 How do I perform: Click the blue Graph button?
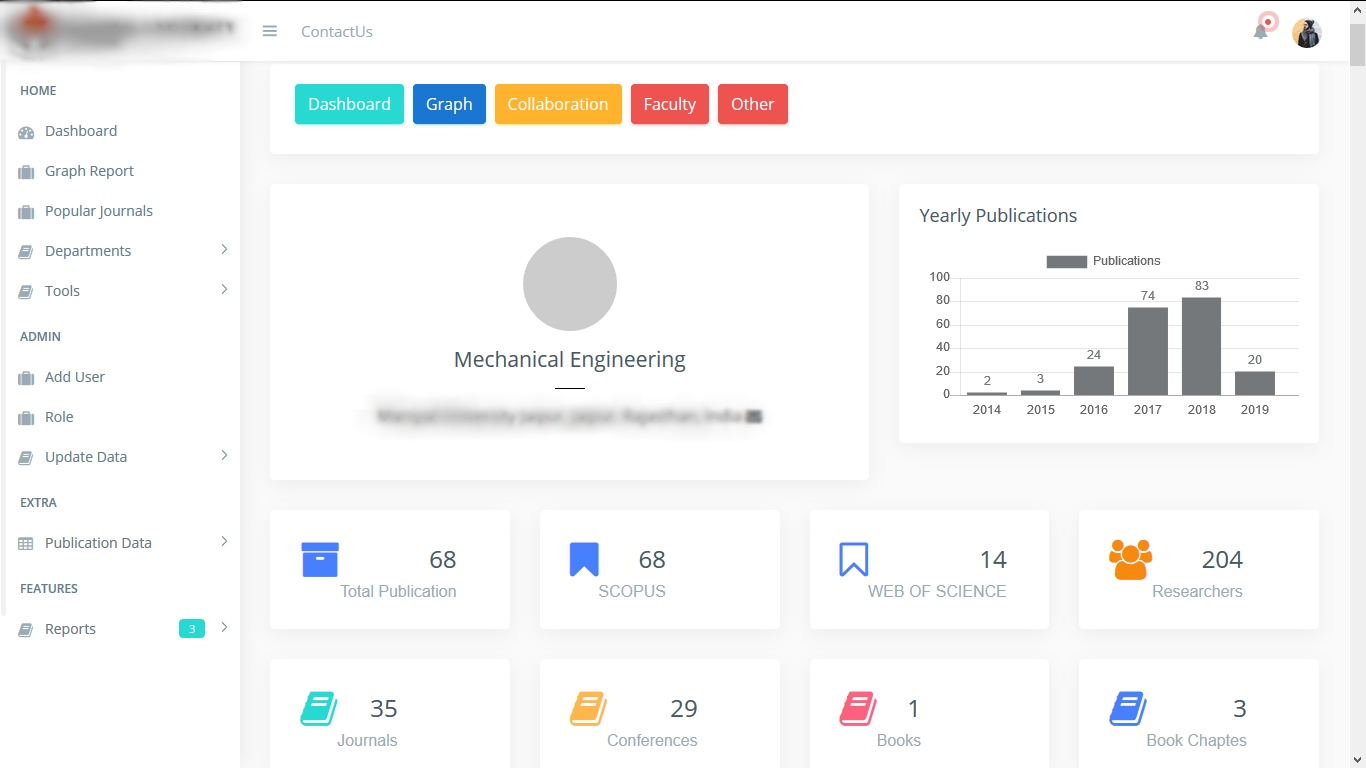449,104
